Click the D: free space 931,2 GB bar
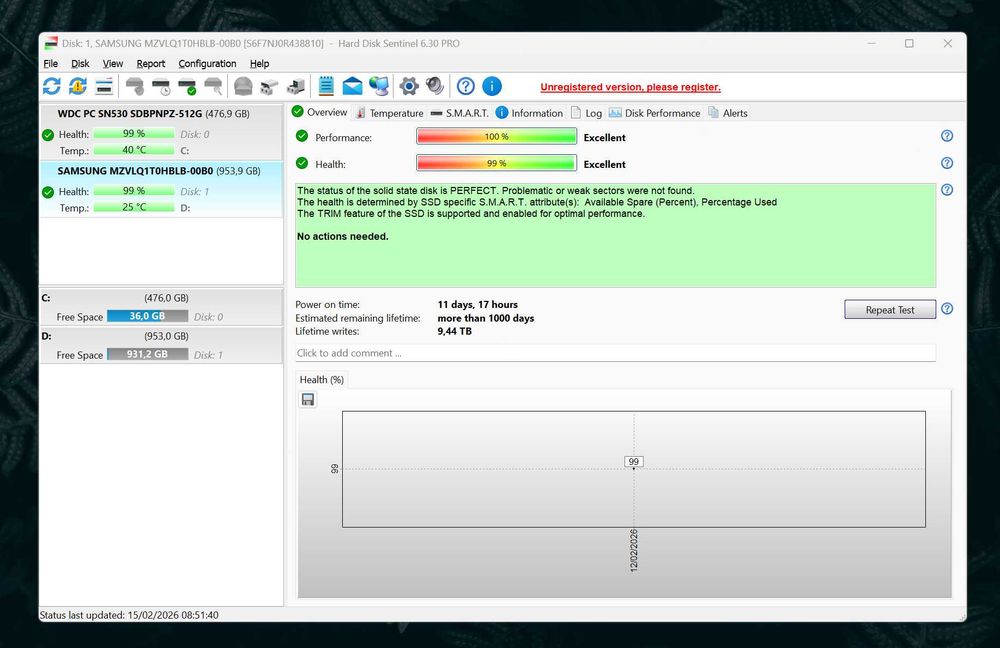1000x648 pixels. tap(147, 354)
